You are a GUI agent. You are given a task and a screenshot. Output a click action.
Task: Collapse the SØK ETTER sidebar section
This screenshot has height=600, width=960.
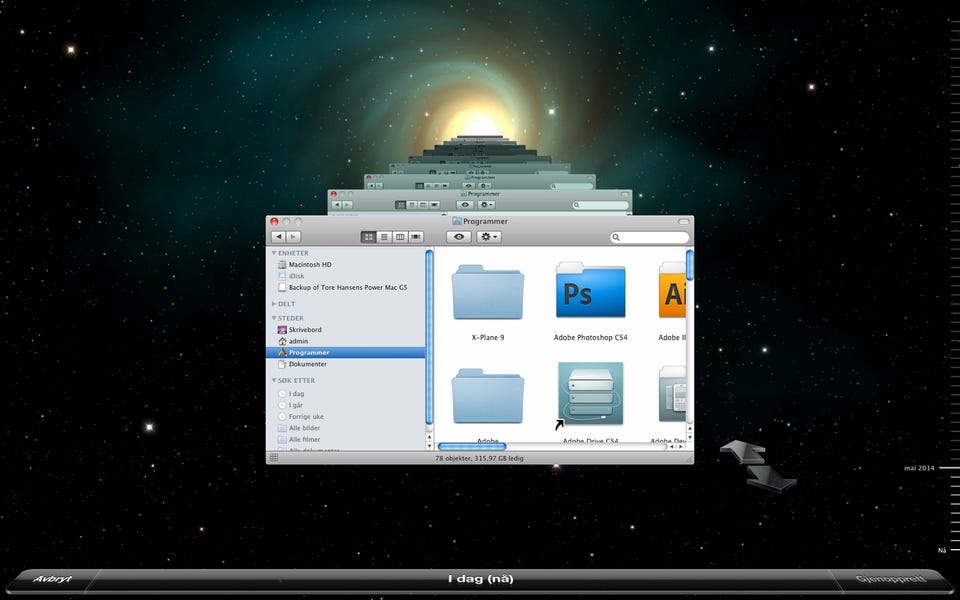pyautogui.click(x=274, y=380)
